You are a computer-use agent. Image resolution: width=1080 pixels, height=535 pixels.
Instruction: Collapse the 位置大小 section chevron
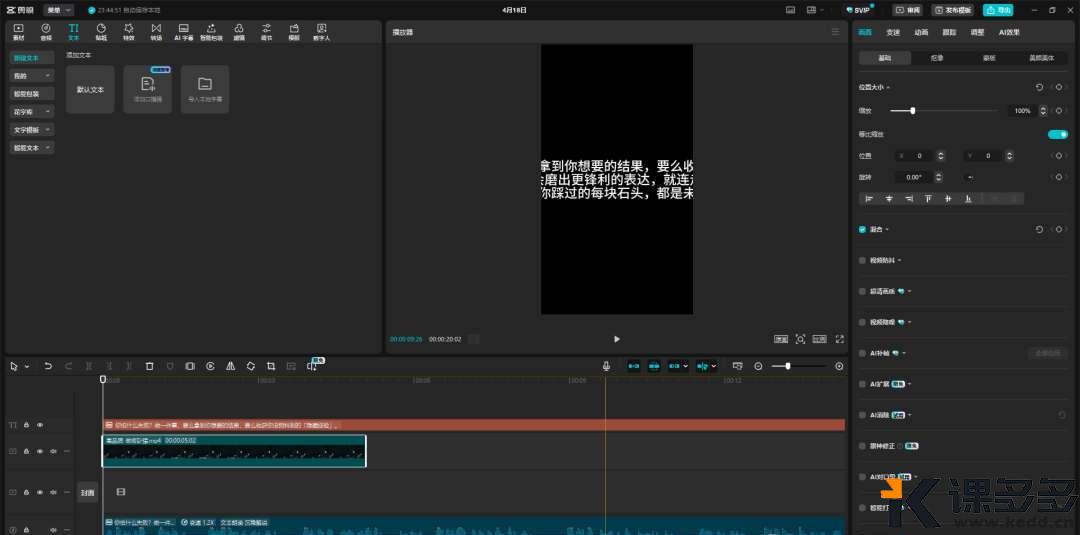888,87
